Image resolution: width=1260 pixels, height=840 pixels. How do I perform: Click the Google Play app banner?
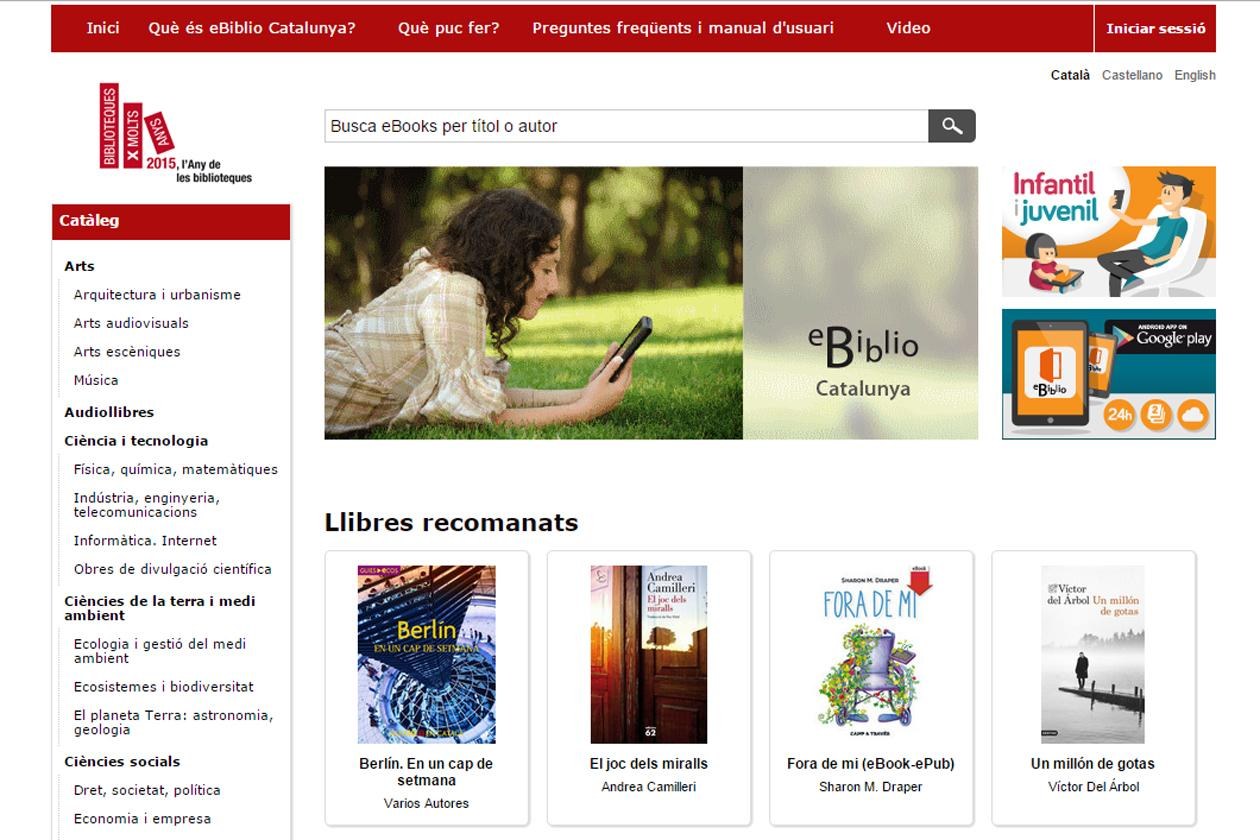tap(1108, 374)
